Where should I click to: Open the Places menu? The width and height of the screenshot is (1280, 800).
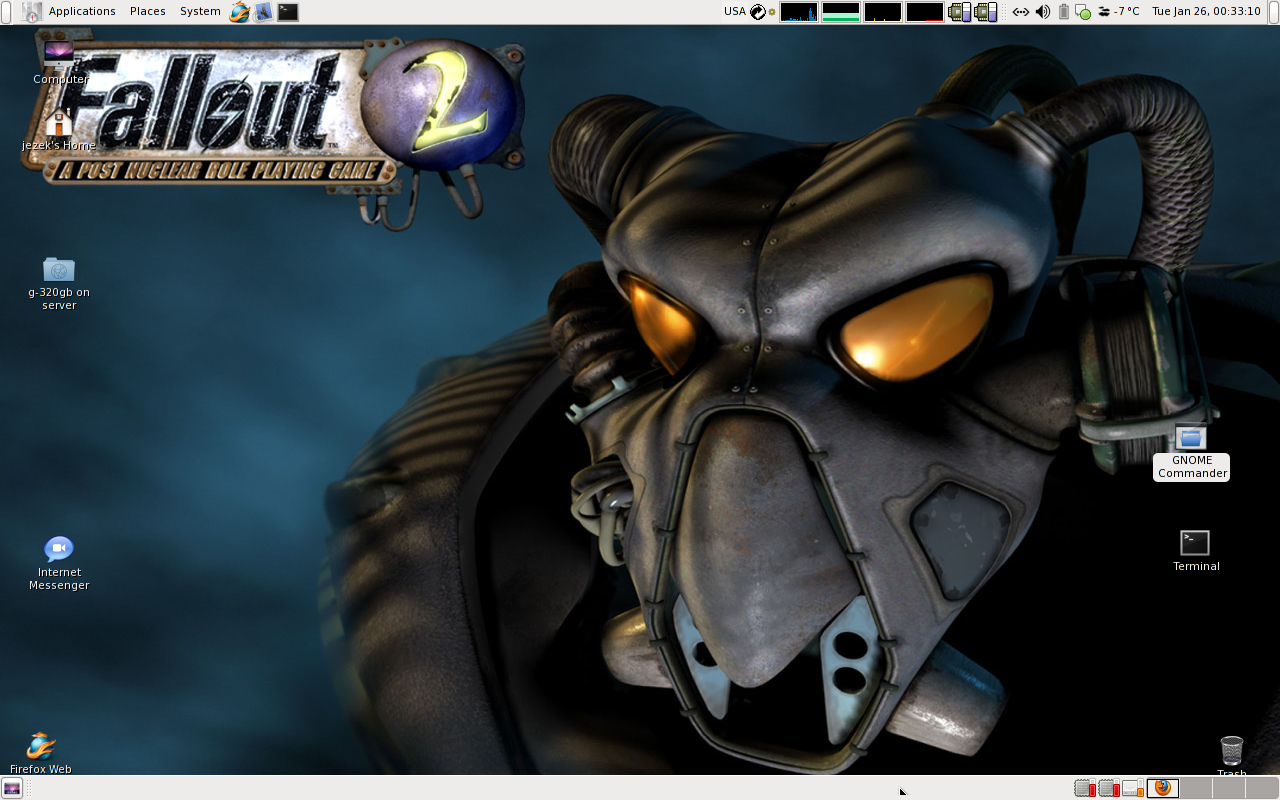pos(148,11)
